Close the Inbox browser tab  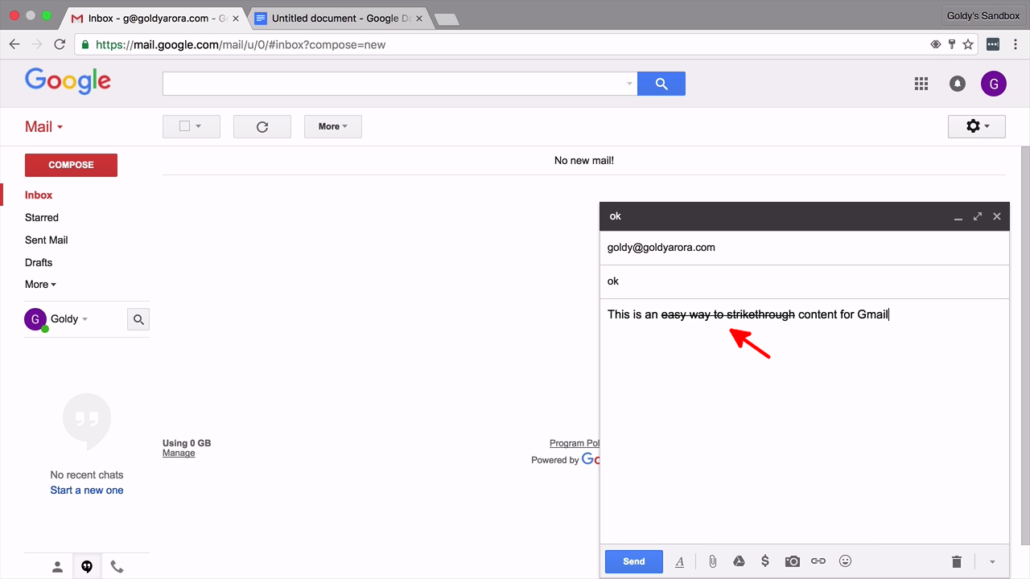236,18
